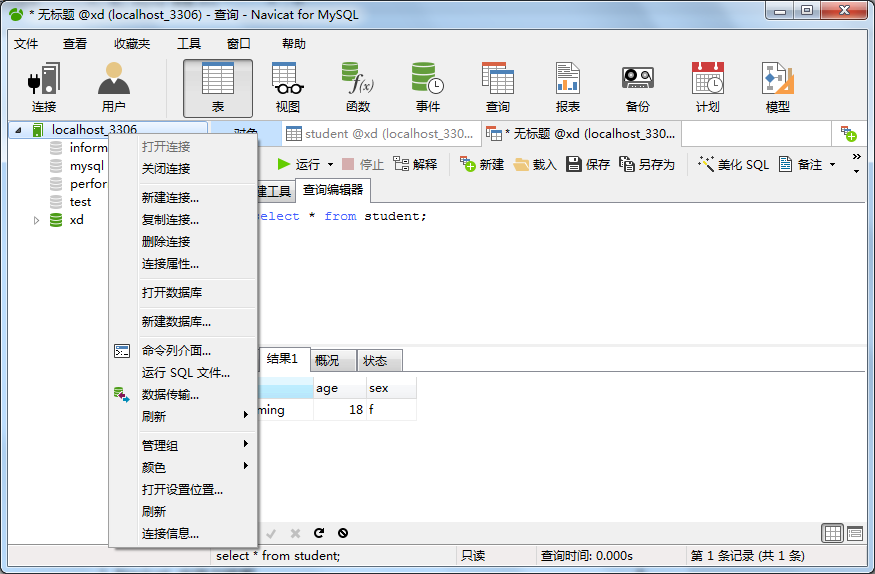Click 美化 SQL to beautify query

click(733, 164)
